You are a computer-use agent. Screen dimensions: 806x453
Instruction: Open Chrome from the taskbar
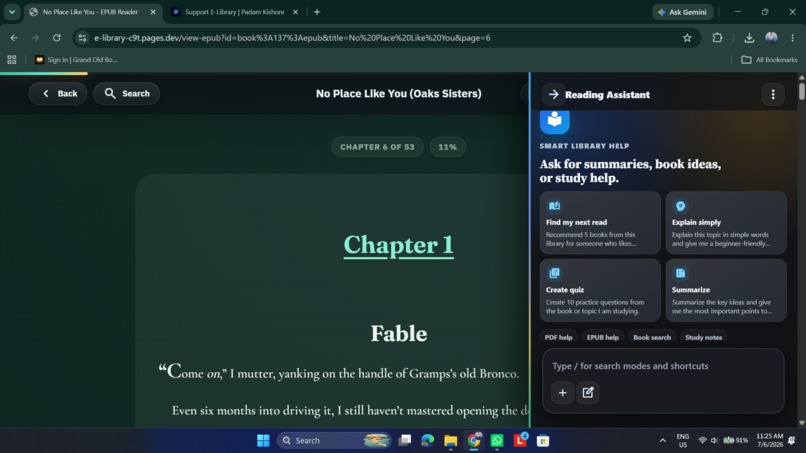[x=474, y=441]
